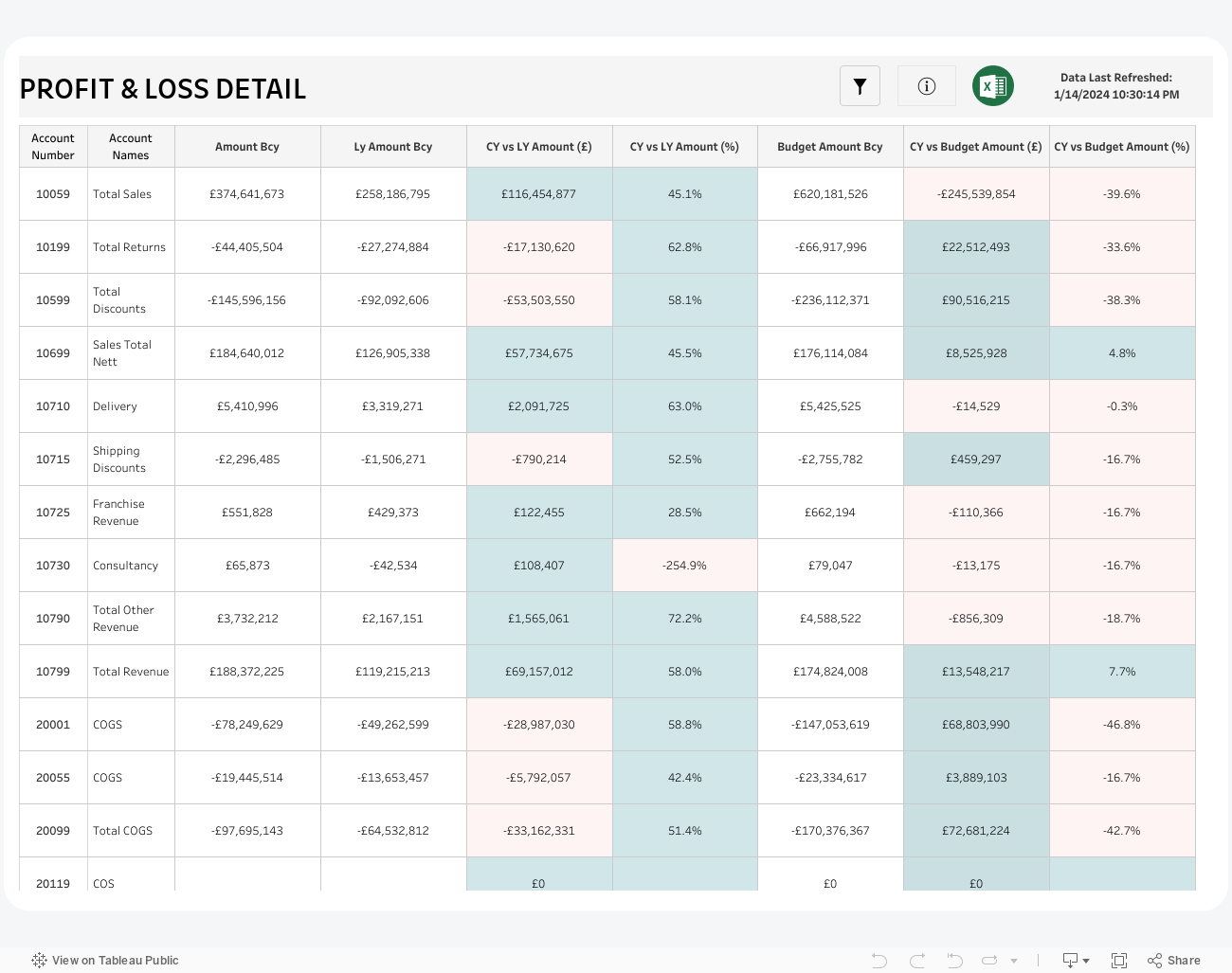Click the 7.7% Total Revenue variance cell
The height and width of the screenshot is (973, 1232).
pos(1122,672)
